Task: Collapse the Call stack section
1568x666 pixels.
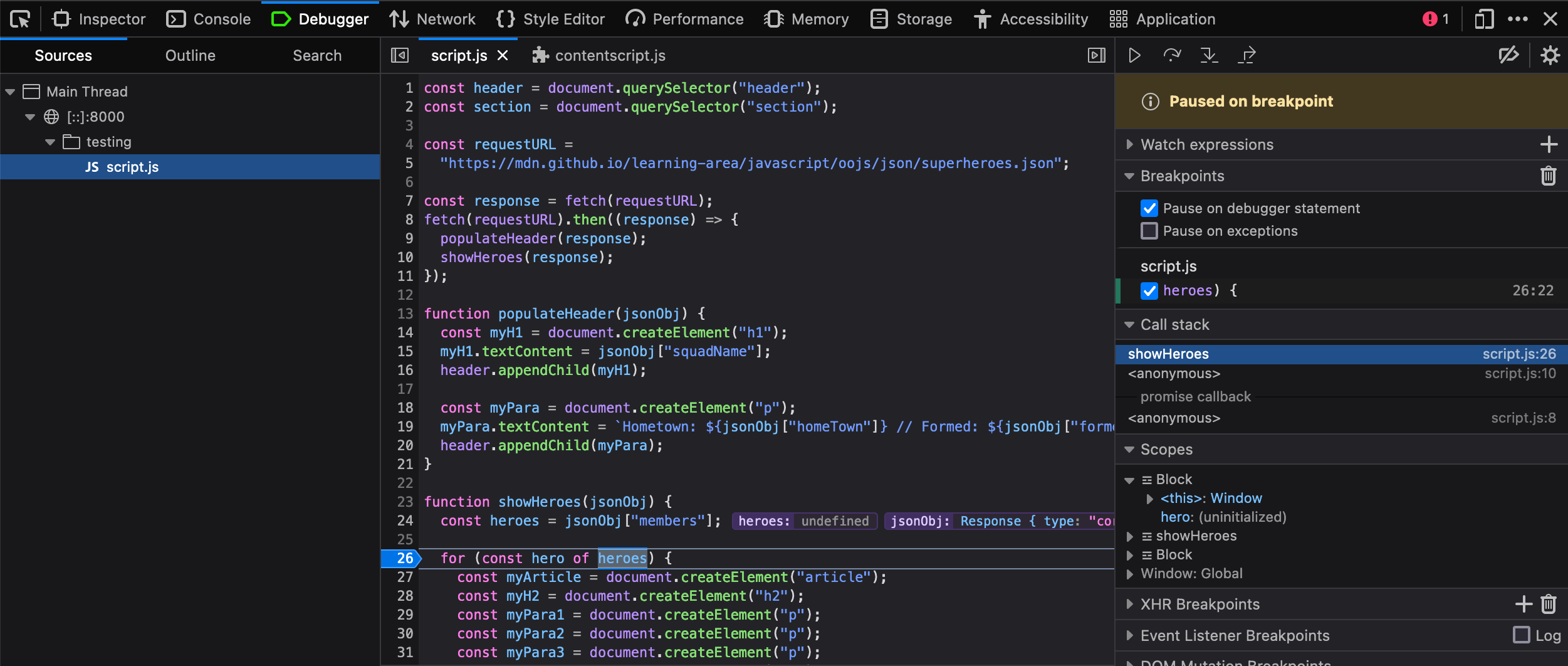Action: click(x=1131, y=324)
